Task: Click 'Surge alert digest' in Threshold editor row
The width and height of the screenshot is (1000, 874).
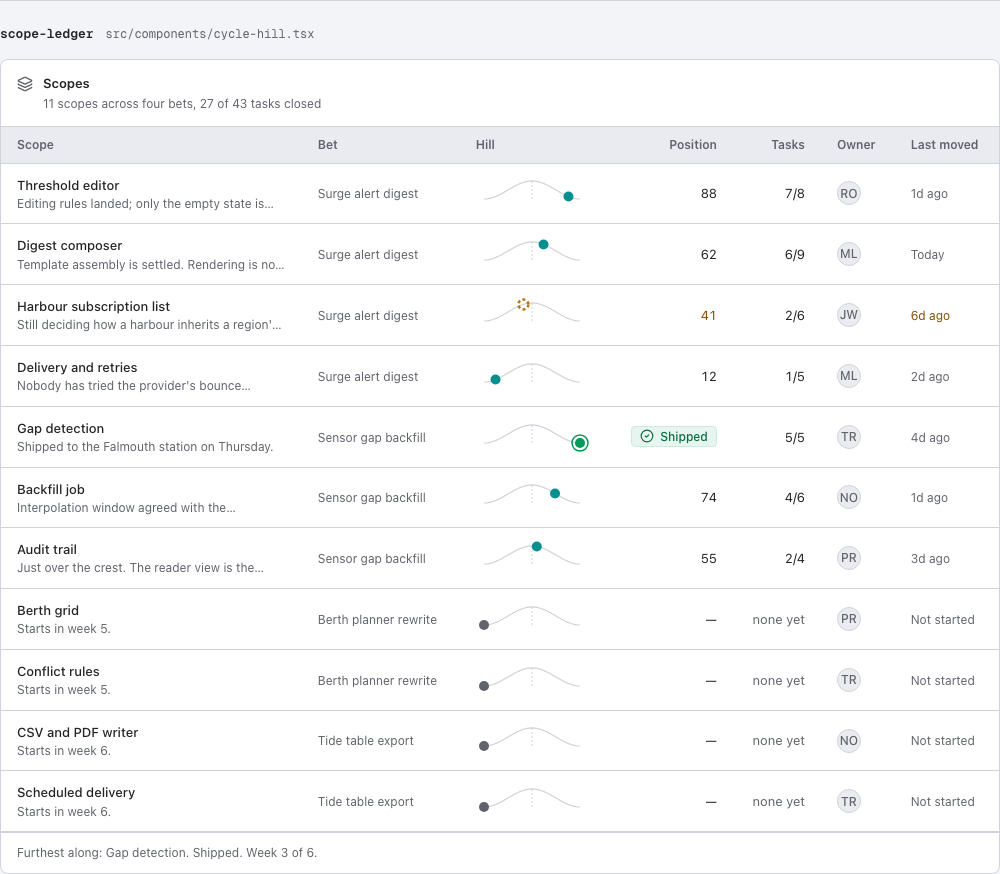Action: (368, 193)
